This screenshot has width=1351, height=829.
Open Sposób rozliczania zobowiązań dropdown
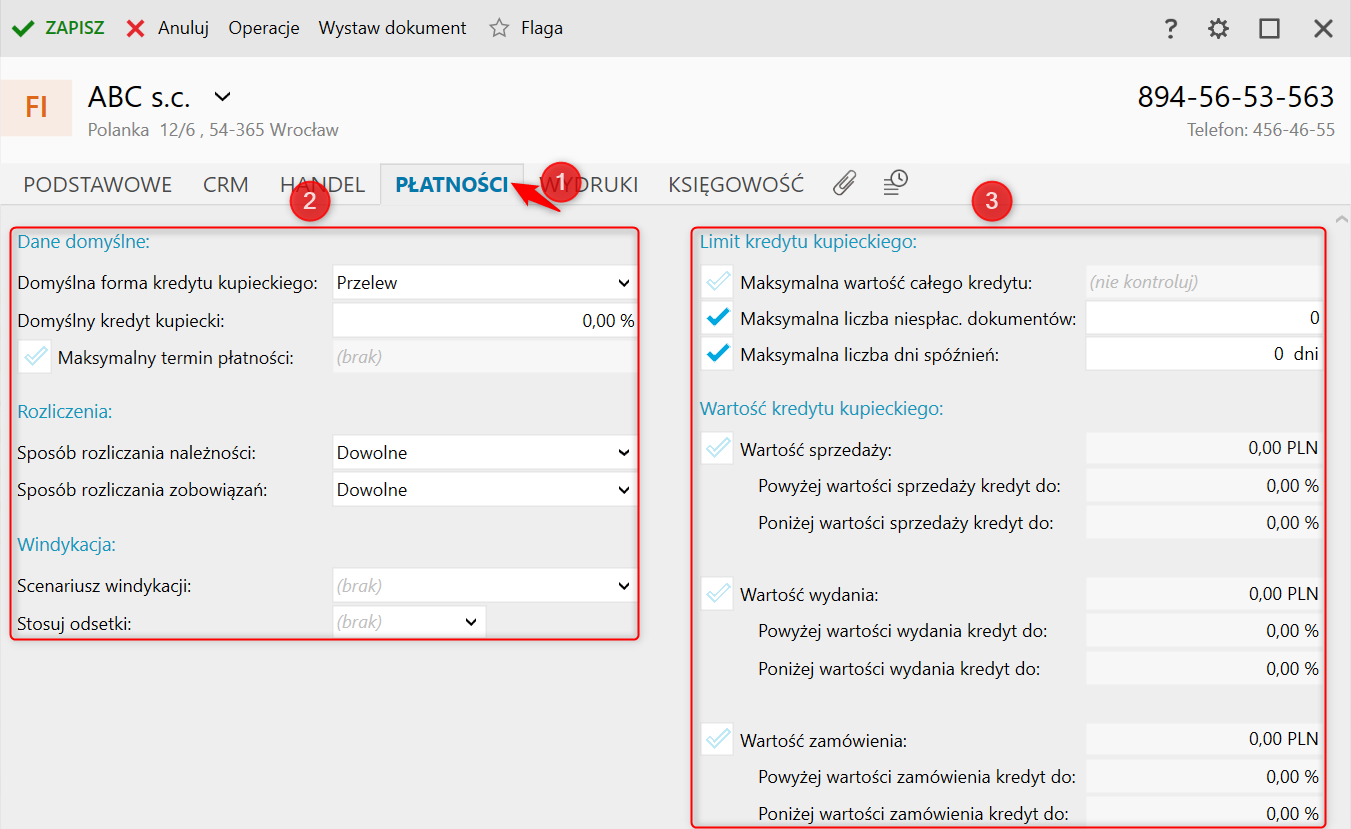[484, 490]
